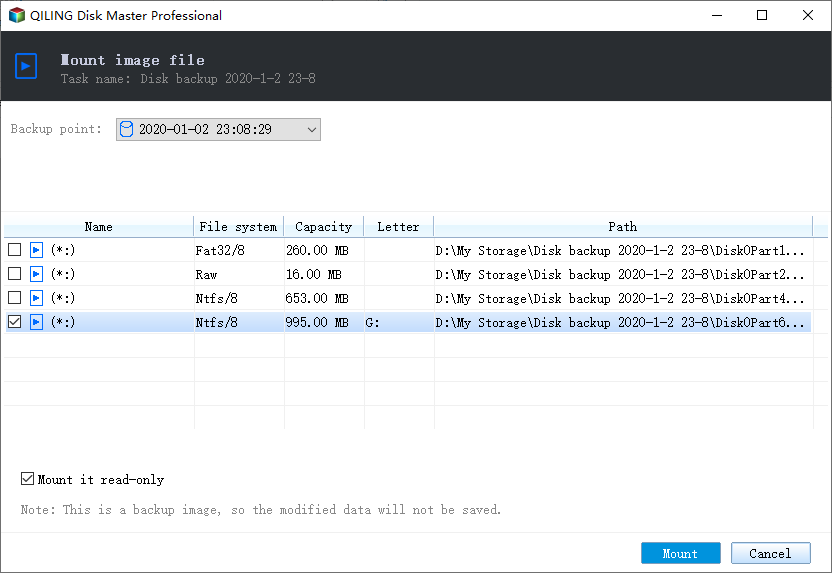Click the Mount image file header icon
The image size is (832, 573).
25,66
